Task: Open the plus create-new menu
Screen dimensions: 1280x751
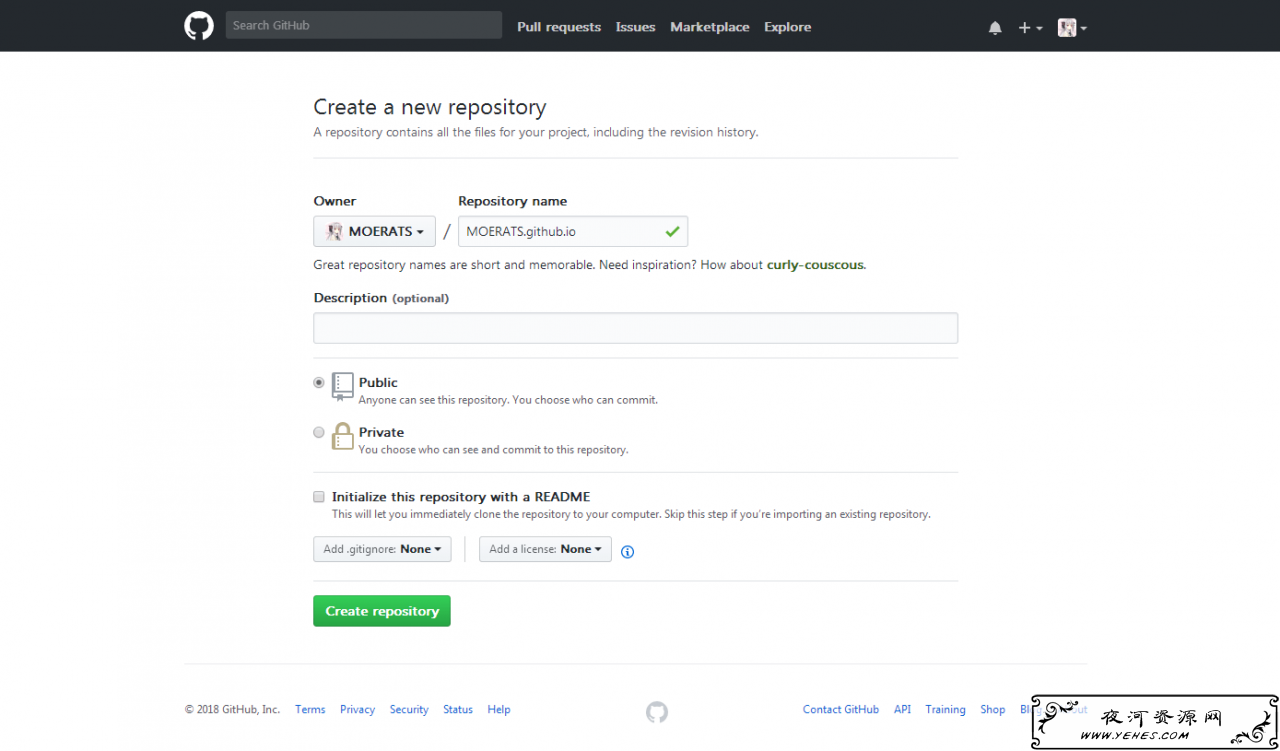Action: coord(1030,28)
